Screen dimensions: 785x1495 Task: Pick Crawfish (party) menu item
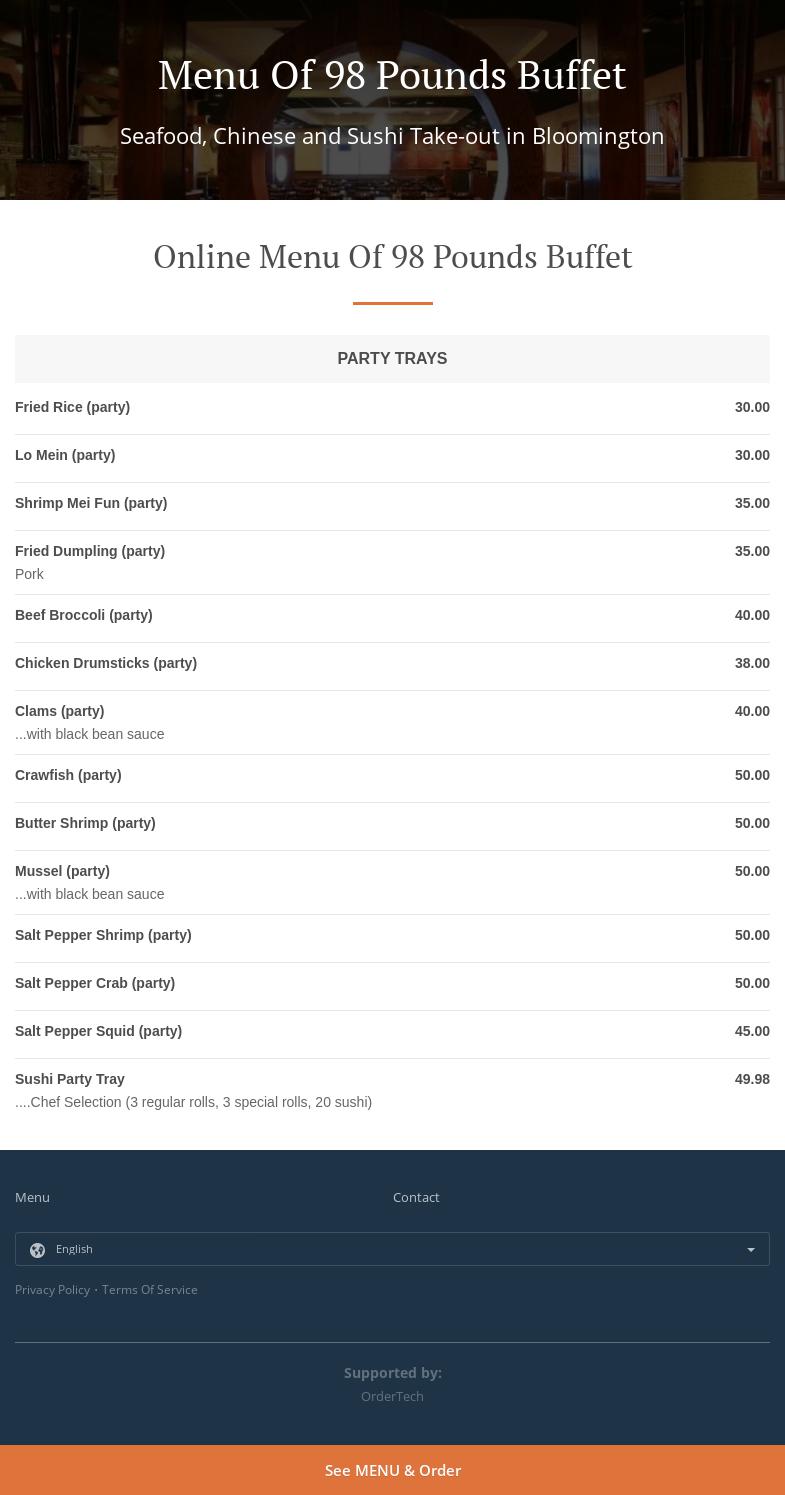pos(68,776)
